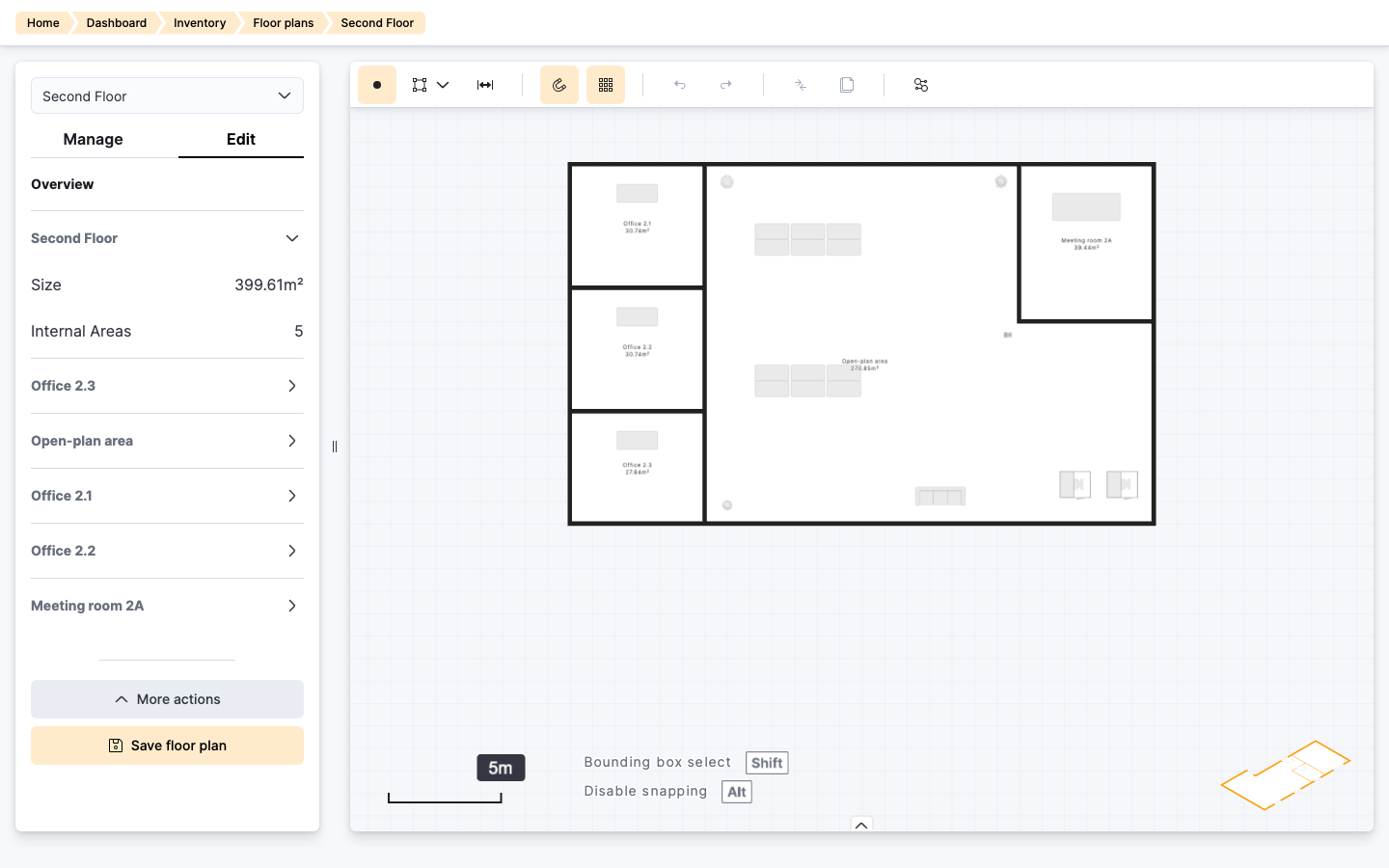Image resolution: width=1389 pixels, height=868 pixels.
Task: Open the More actions menu
Action: point(167,699)
